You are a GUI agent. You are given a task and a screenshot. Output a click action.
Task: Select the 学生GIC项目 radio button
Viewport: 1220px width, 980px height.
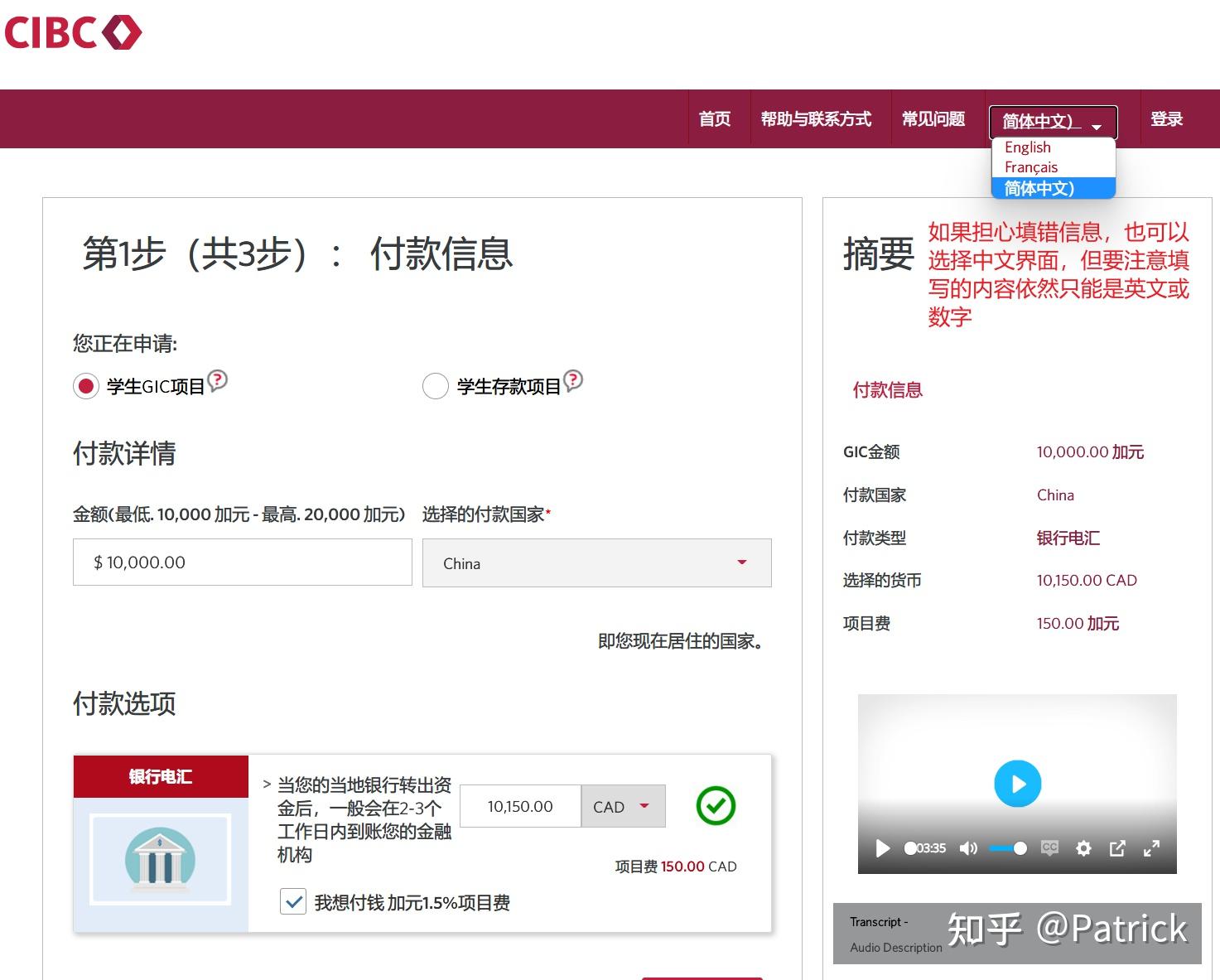(x=85, y=386)
